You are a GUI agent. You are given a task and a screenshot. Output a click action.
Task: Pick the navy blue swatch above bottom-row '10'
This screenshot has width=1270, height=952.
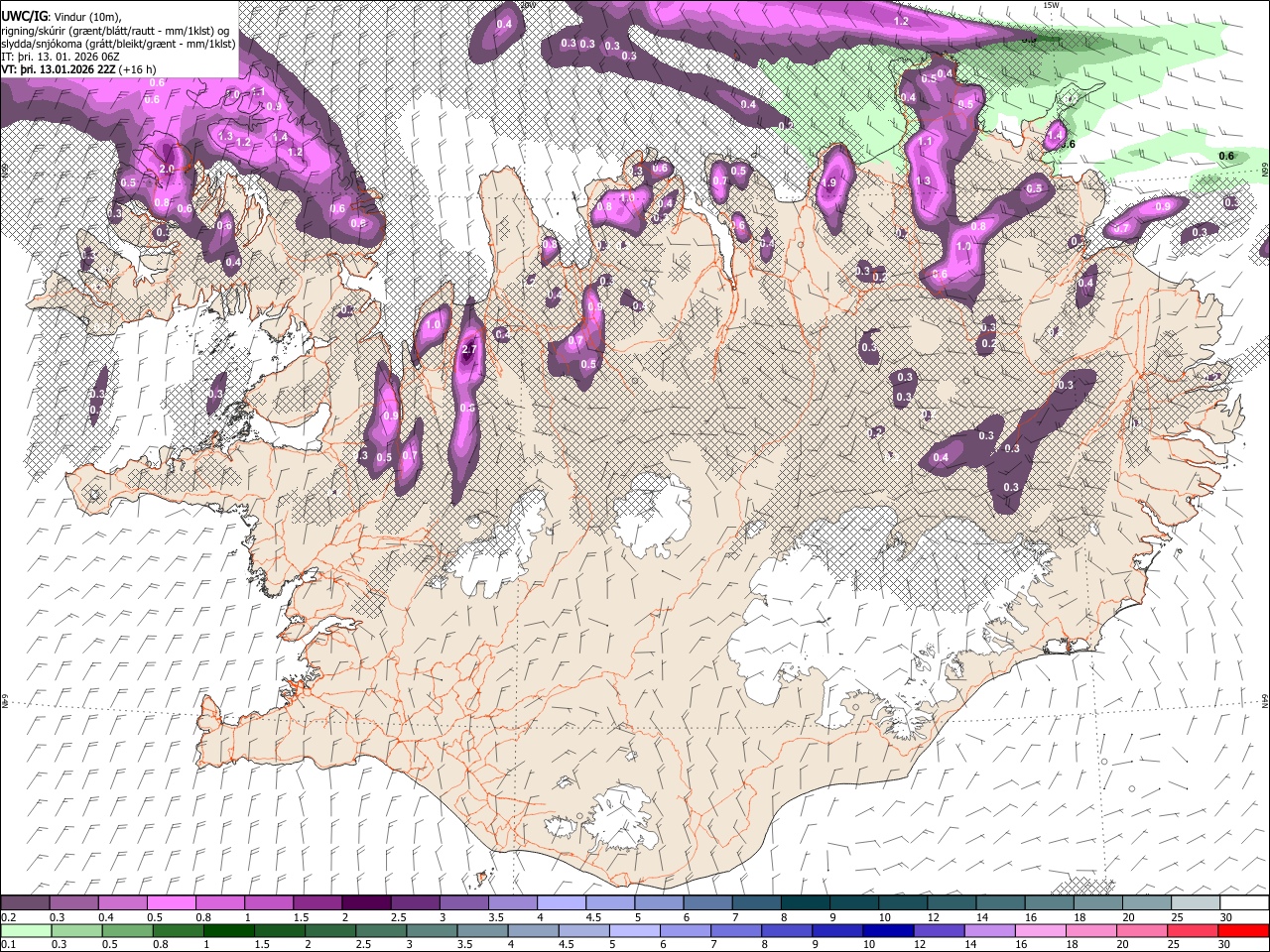point(886,930)
